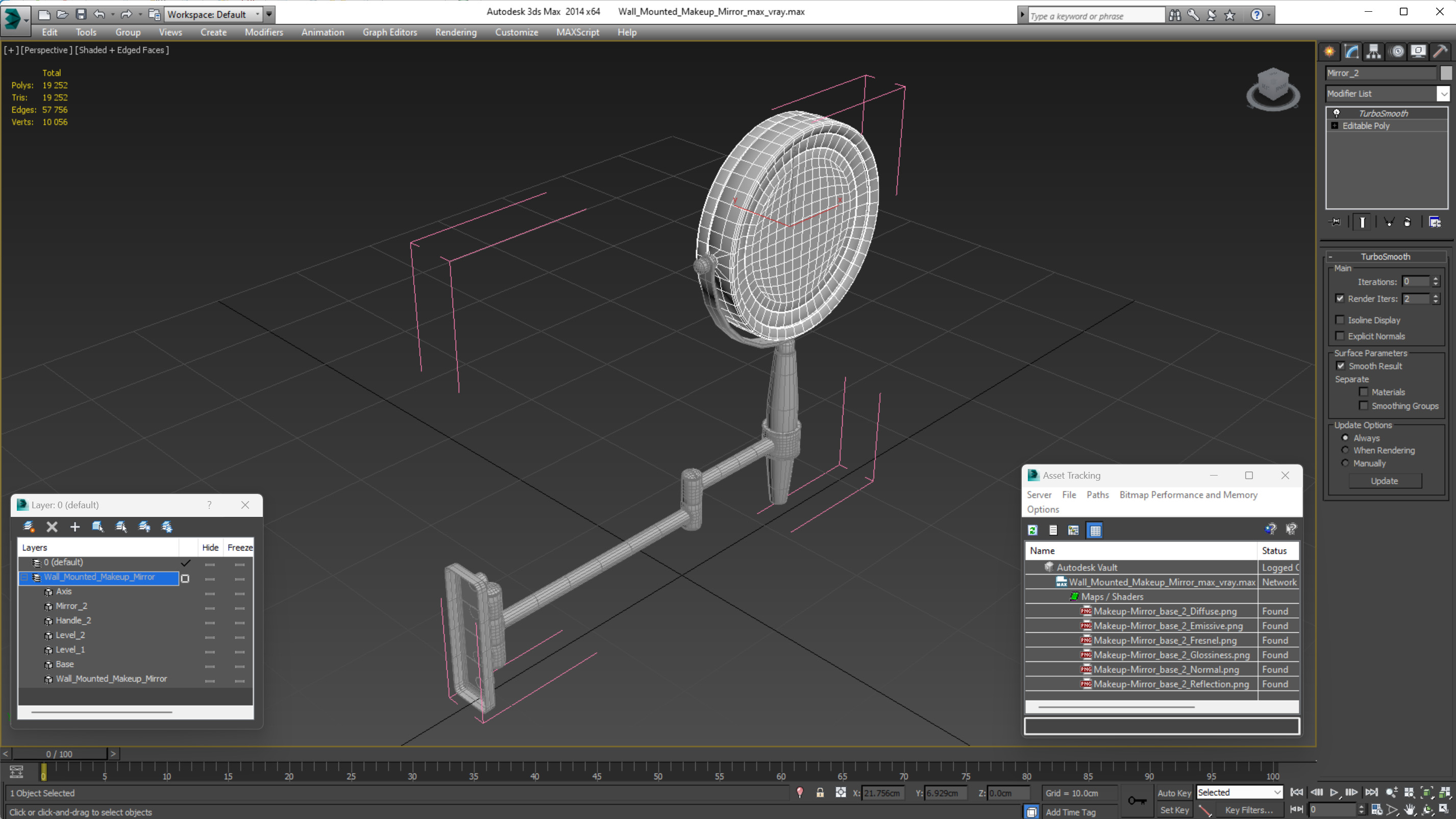The height and width of the screenshot is (819, 1456).
Task: Click the Mirror_2 object color swatch
Action: click(x=1445, y=73)
